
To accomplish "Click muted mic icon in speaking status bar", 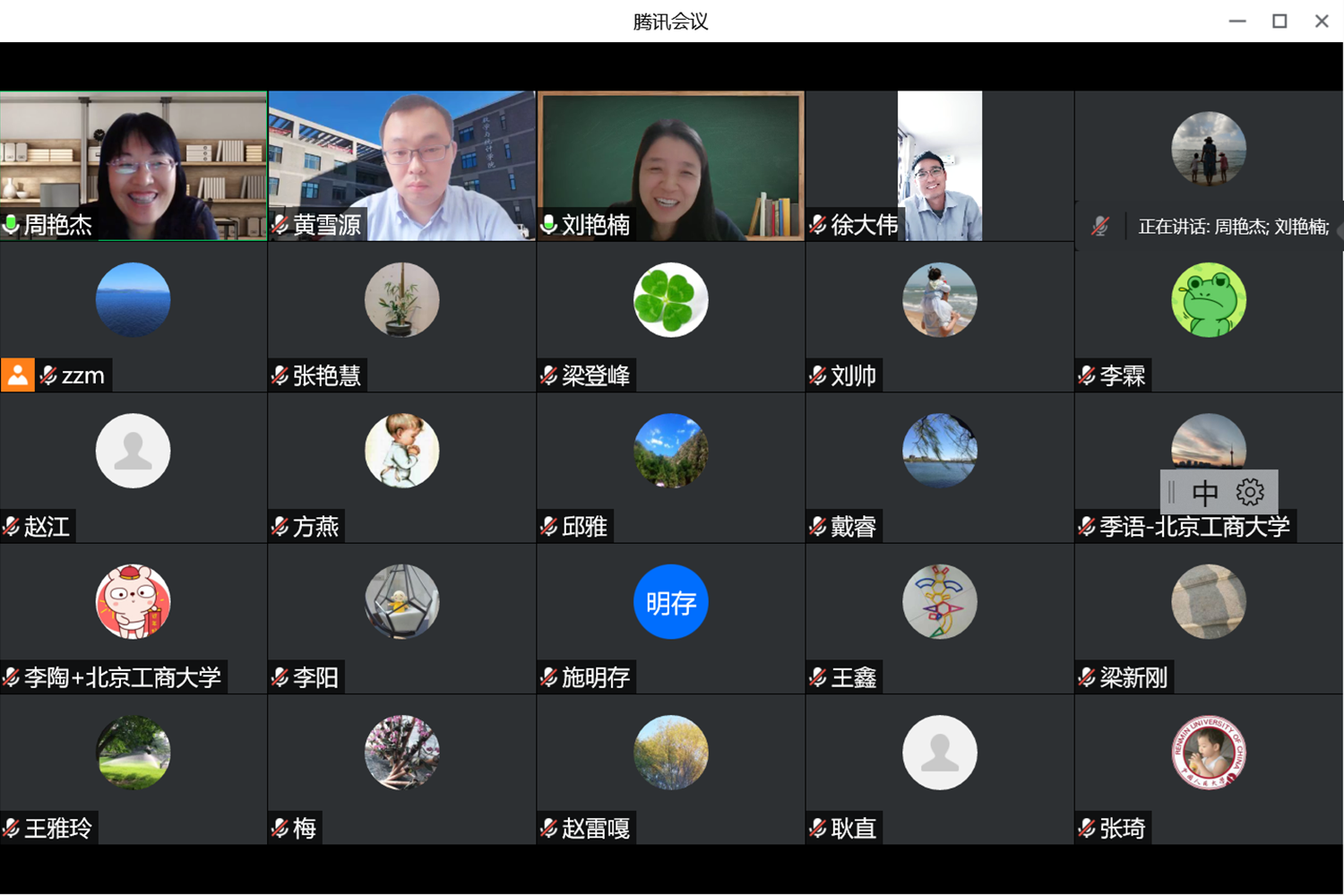I will [1100, 227].
